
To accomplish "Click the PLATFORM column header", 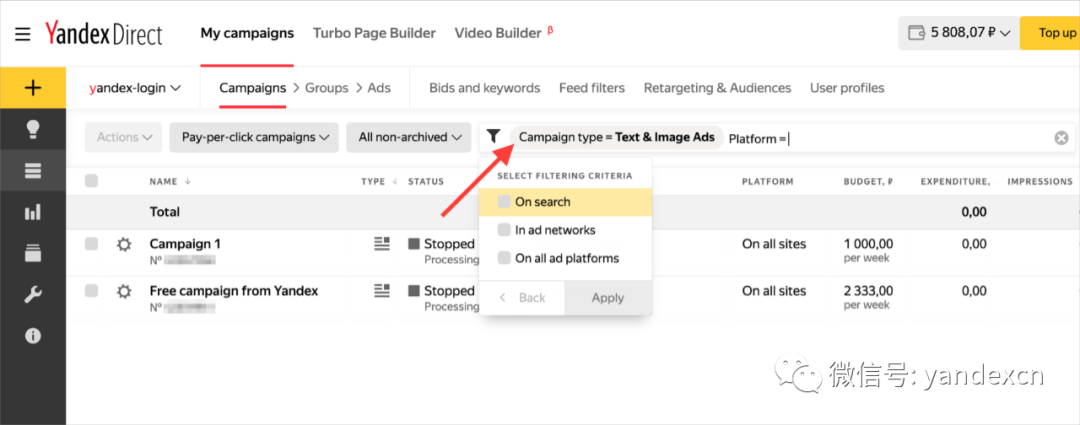I will coord(767,182).
